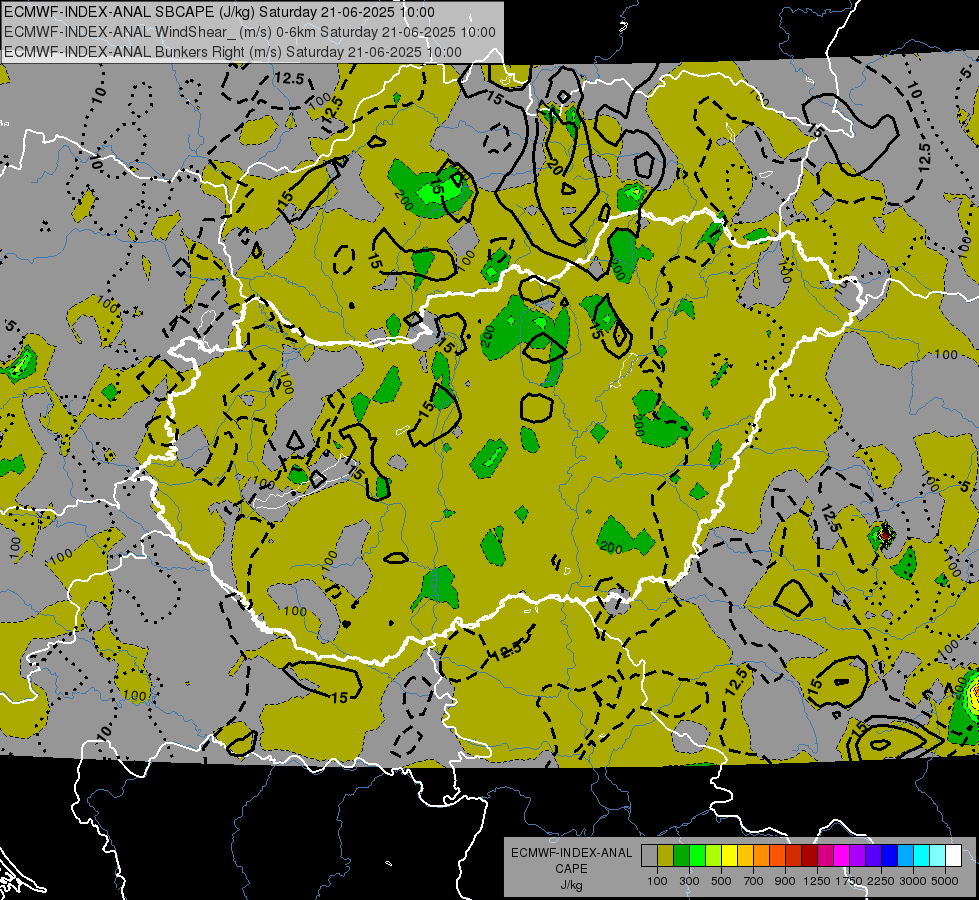This screenshot has width=979, height=900.
Task: Click the 1250 legend tick value
Action: click(x=817, y=881)
